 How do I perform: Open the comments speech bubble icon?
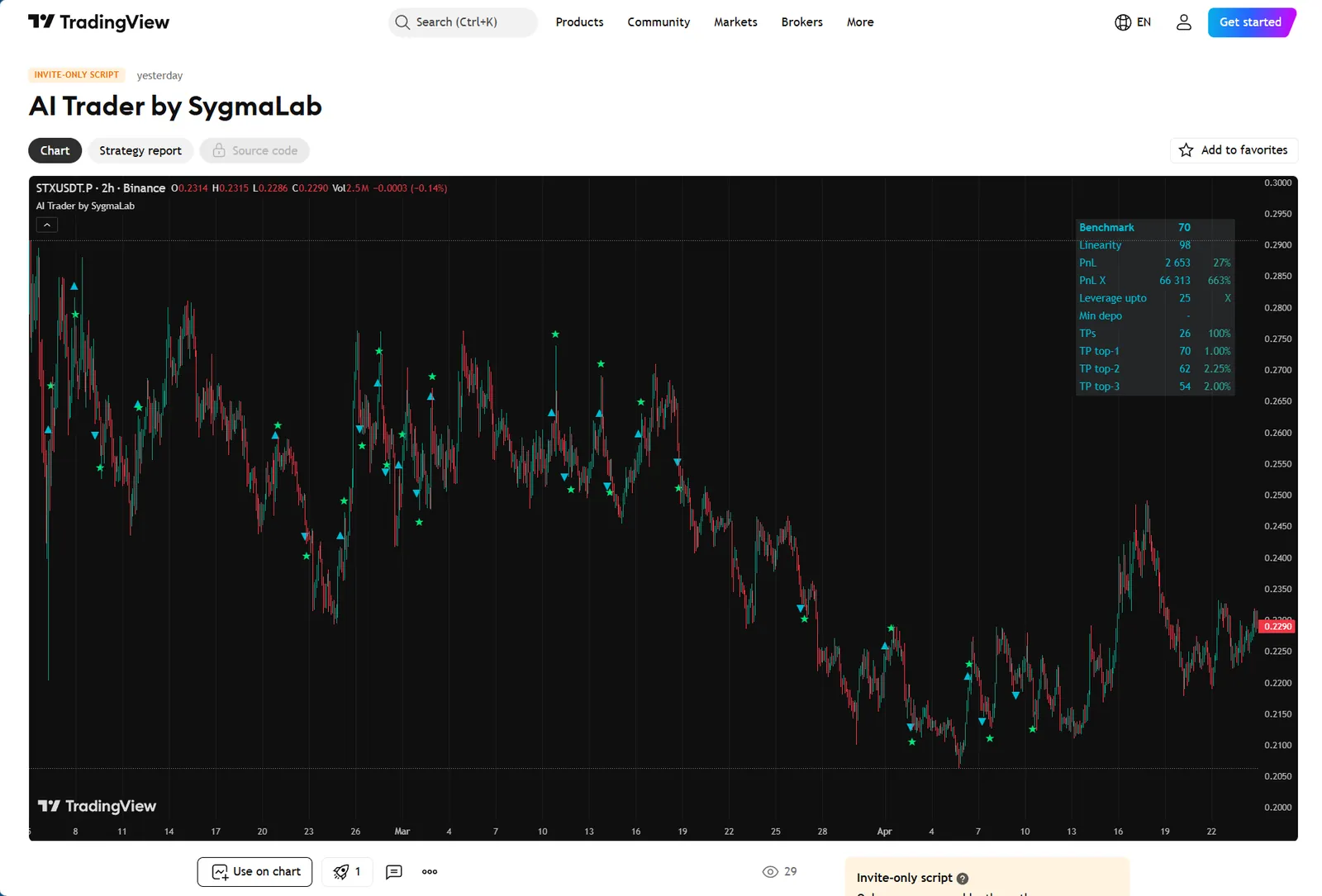[394, 872]
